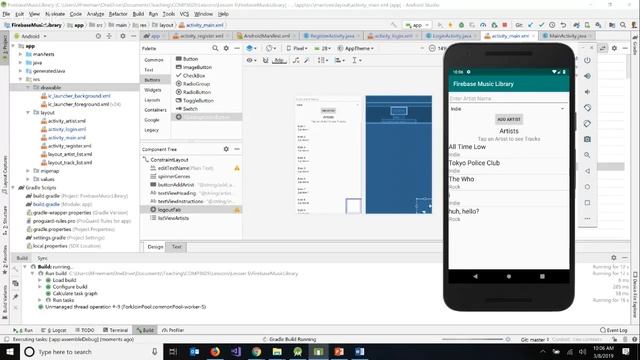640x360 pixels.
Task: Switch to MainActivity.java tab
Action: click(x=567, y=36)
